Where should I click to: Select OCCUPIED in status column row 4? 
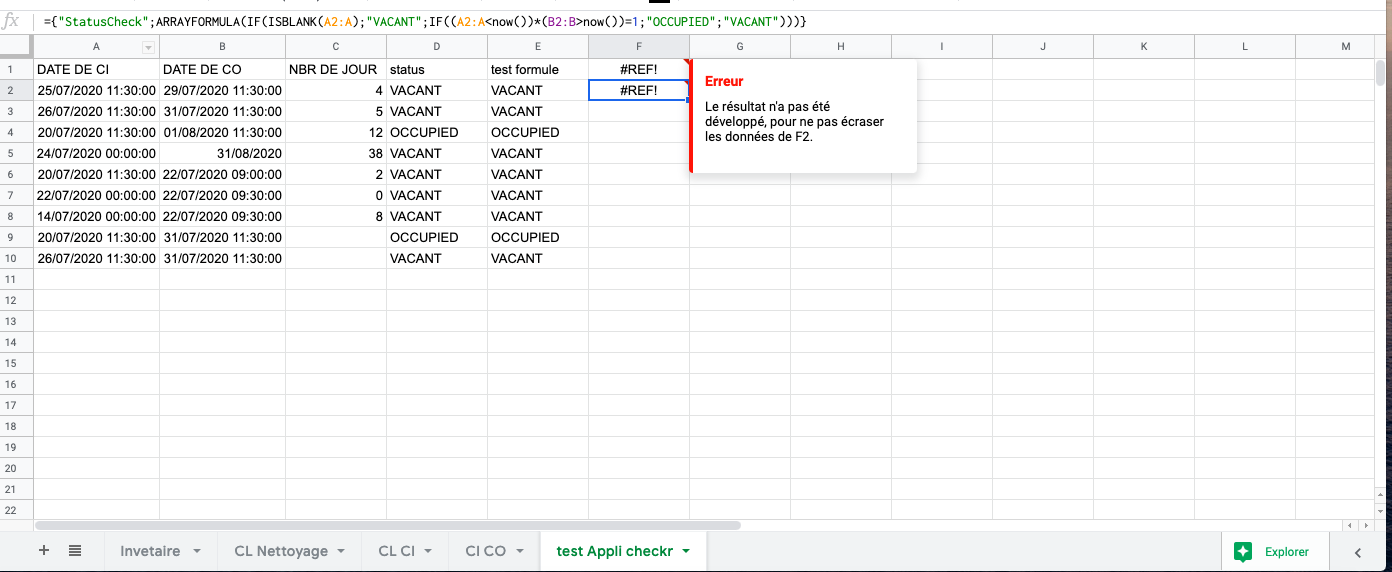[437, 132]
